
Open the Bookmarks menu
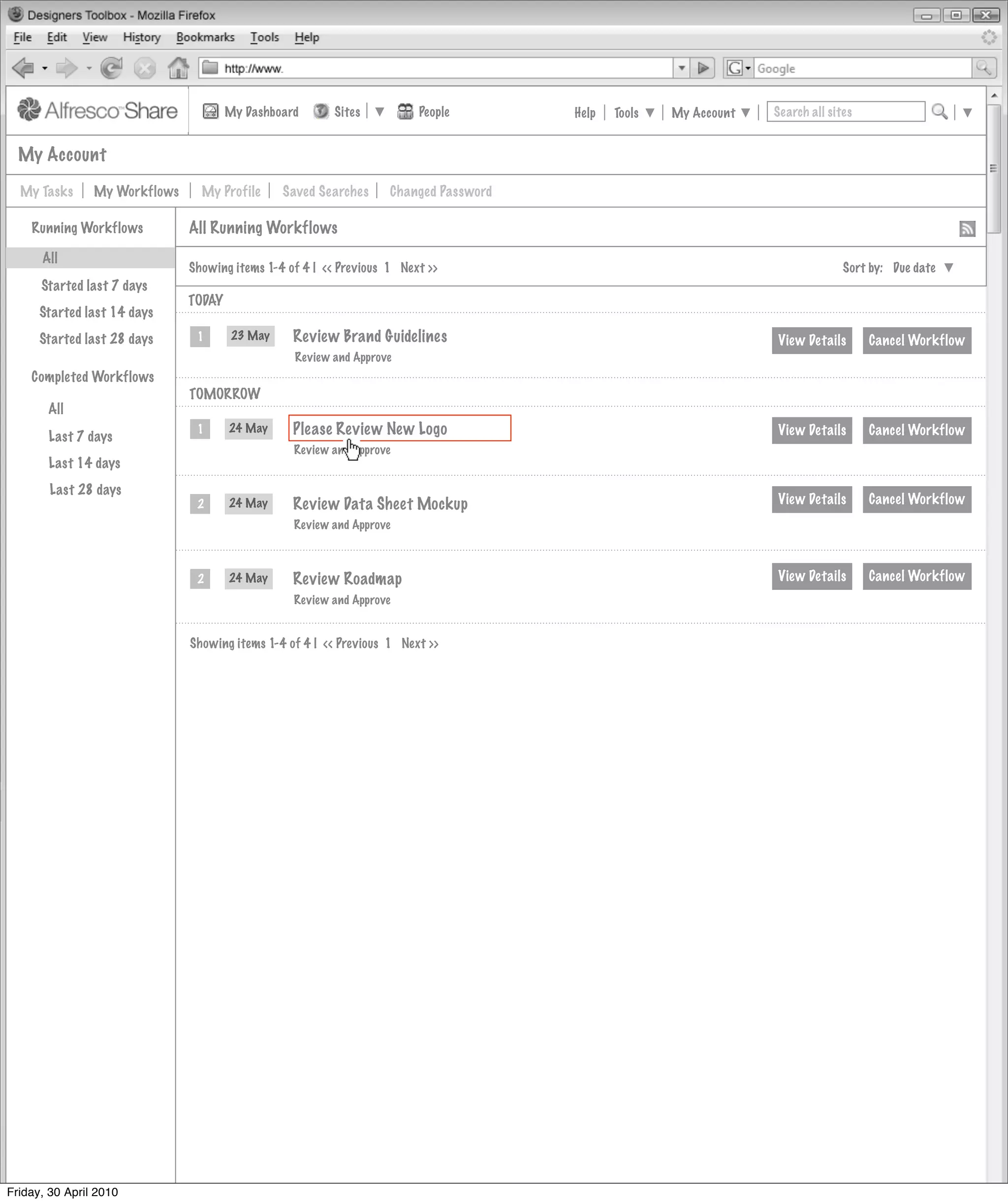tap(205, 37)
